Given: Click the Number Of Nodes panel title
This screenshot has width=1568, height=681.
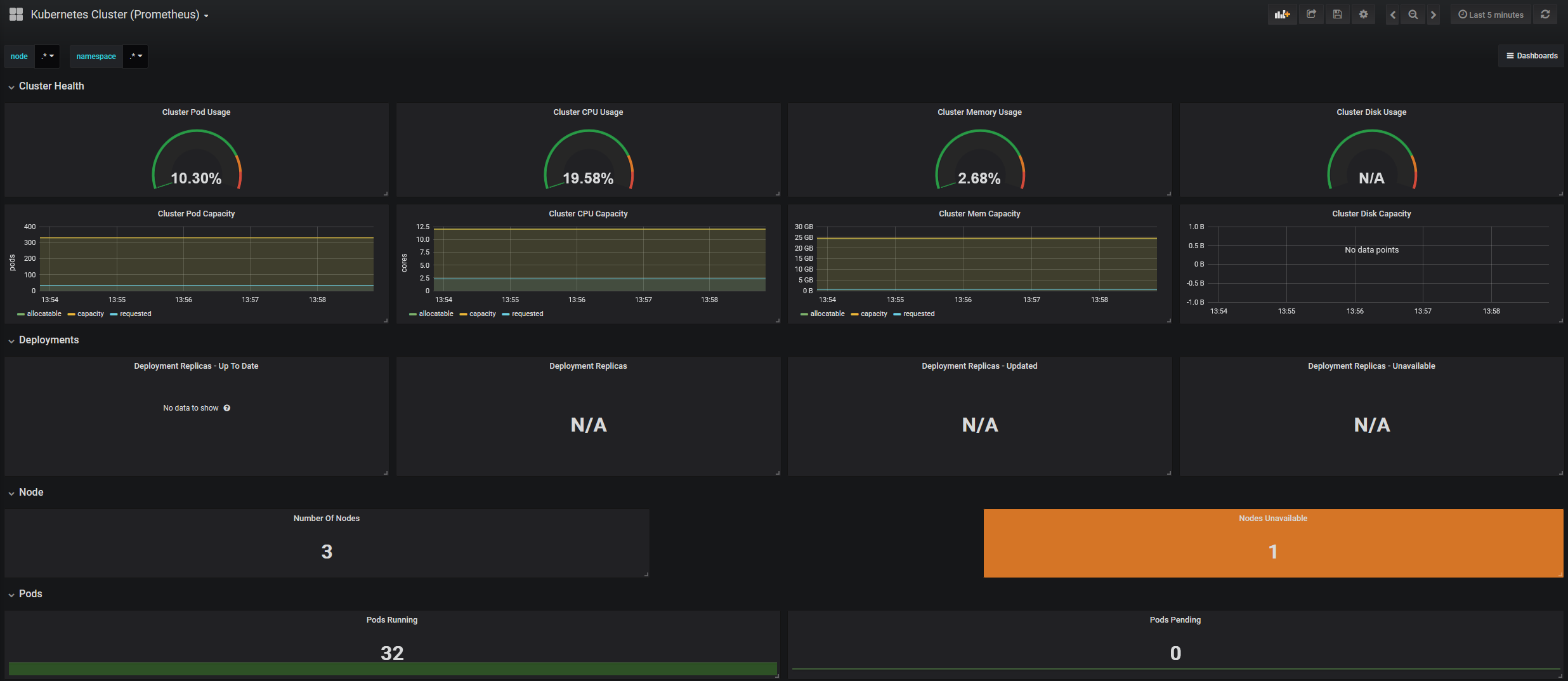Looking at the screenshot, I should pyautogui.click(x=327, y=519).
